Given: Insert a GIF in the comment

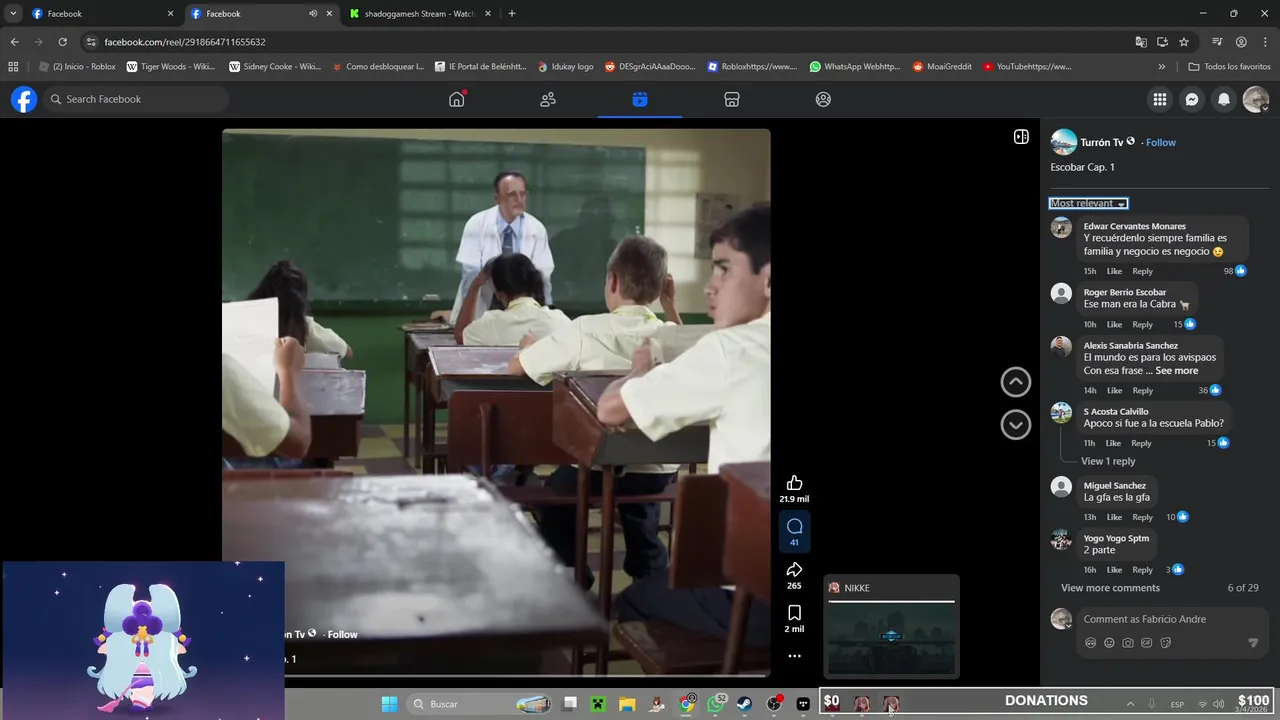Looking at the screenshot, I should point(1147,643).
